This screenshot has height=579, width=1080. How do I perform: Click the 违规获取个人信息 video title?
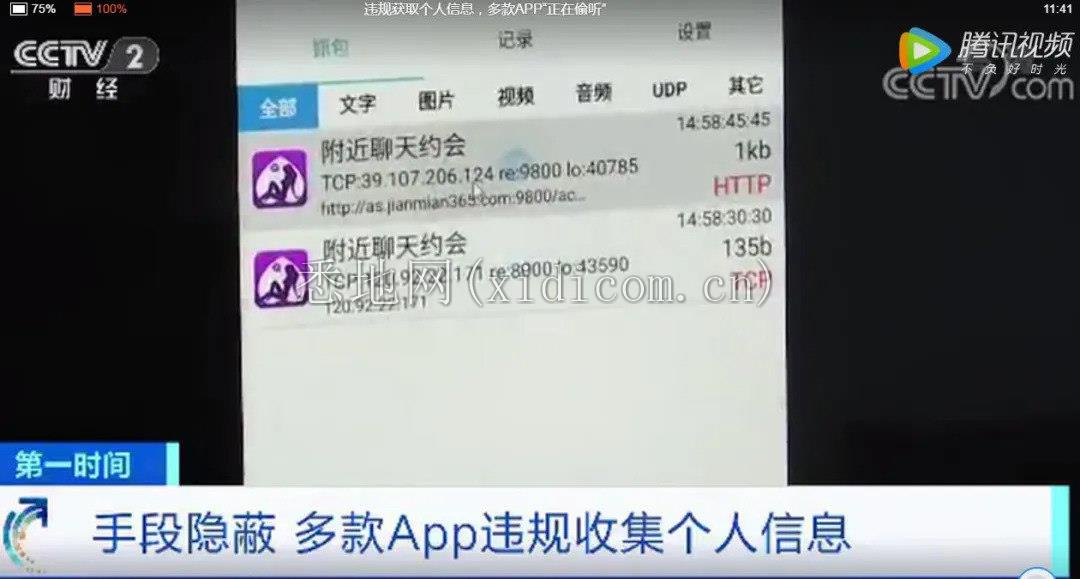pyautogui.click(x=485, y=9)
